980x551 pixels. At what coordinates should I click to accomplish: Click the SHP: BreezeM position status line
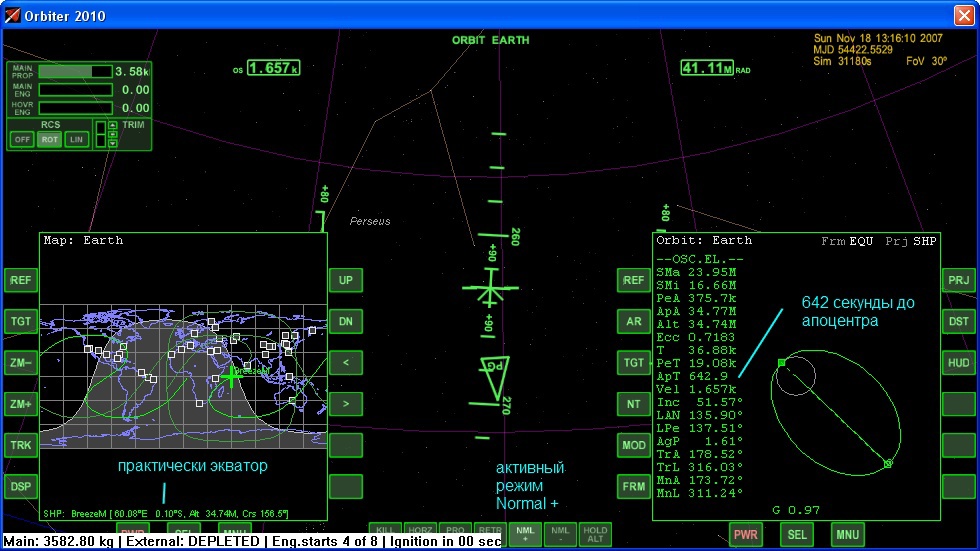(166, 514)
